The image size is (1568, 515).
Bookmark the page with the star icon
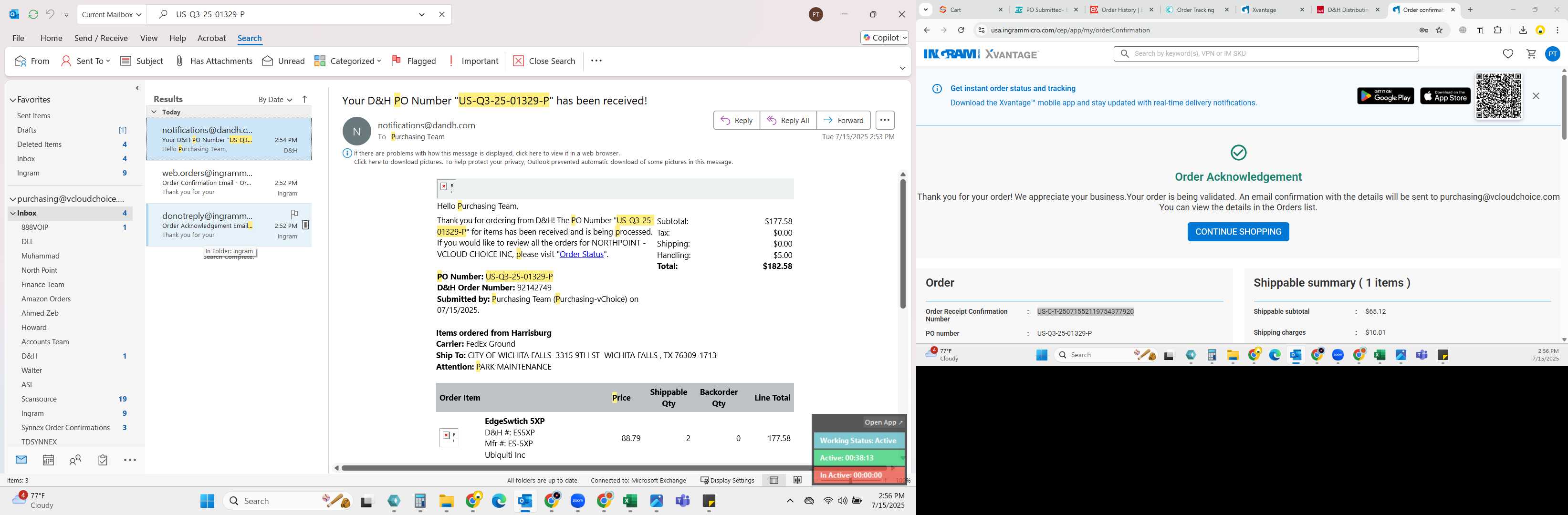tap(1439, 30)
